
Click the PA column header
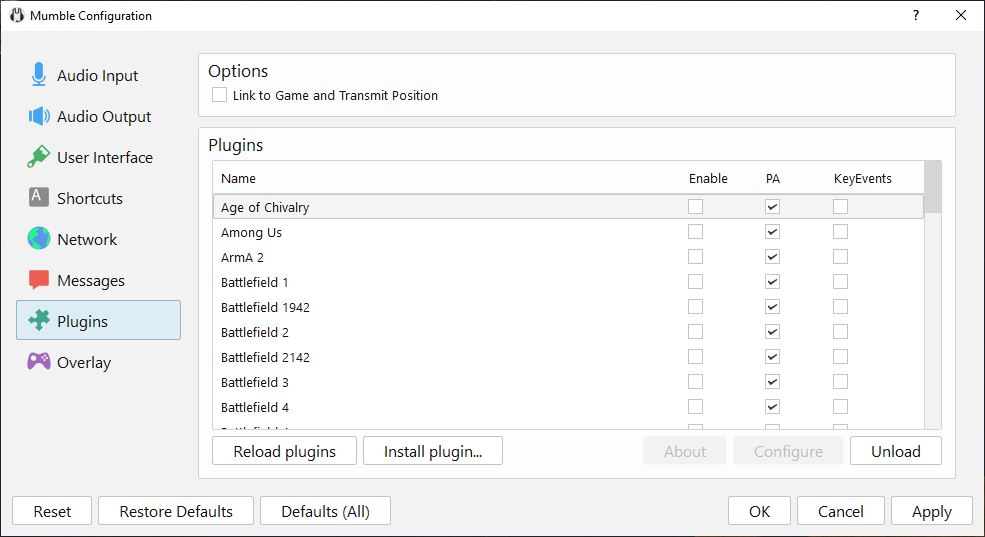click(773, 178)
